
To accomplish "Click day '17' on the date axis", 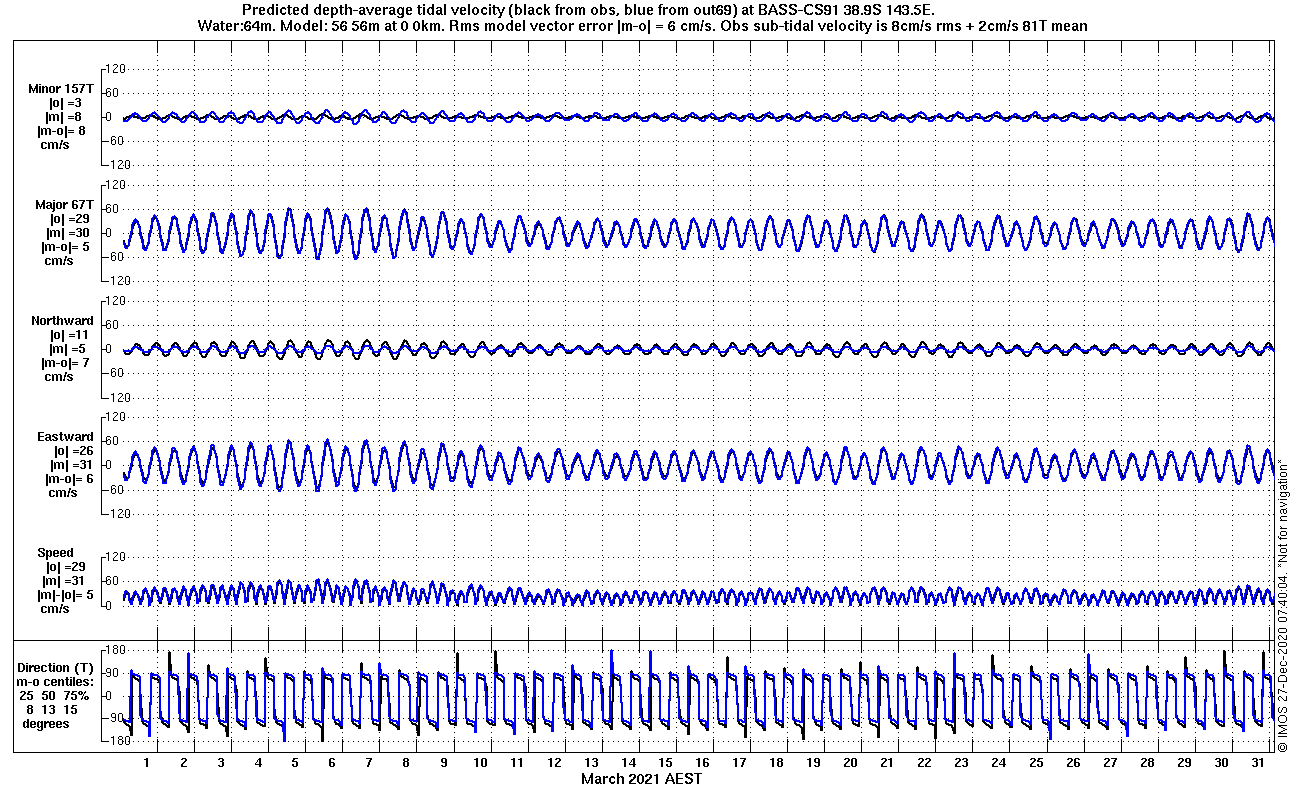I will (x=739, y=763).
